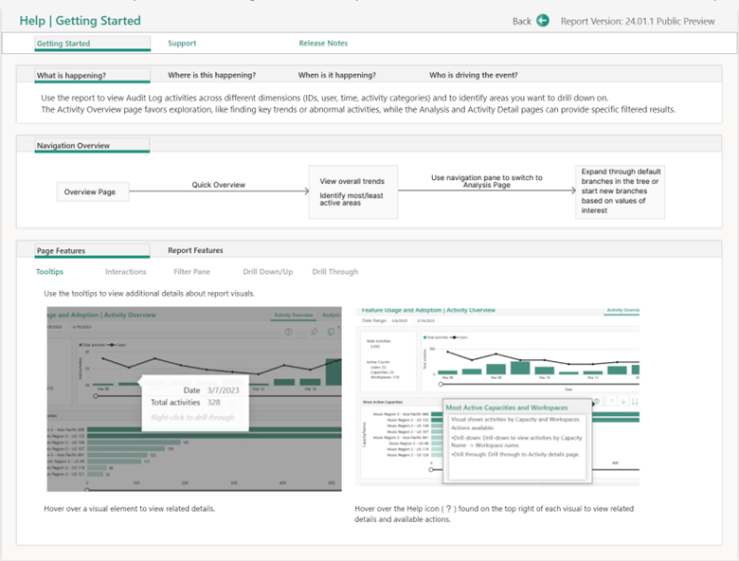
Task: Show the Filter Pane help topic
Action: click(x=191, y=271)
